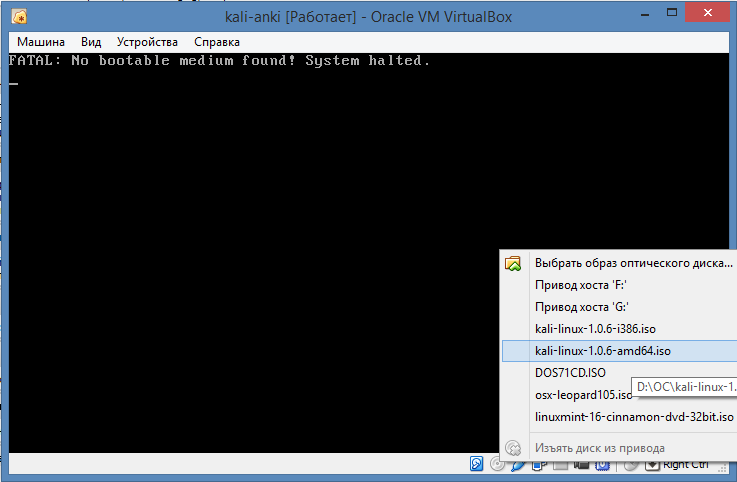
Task: Open the Вид menu
Action: point(91,42)
